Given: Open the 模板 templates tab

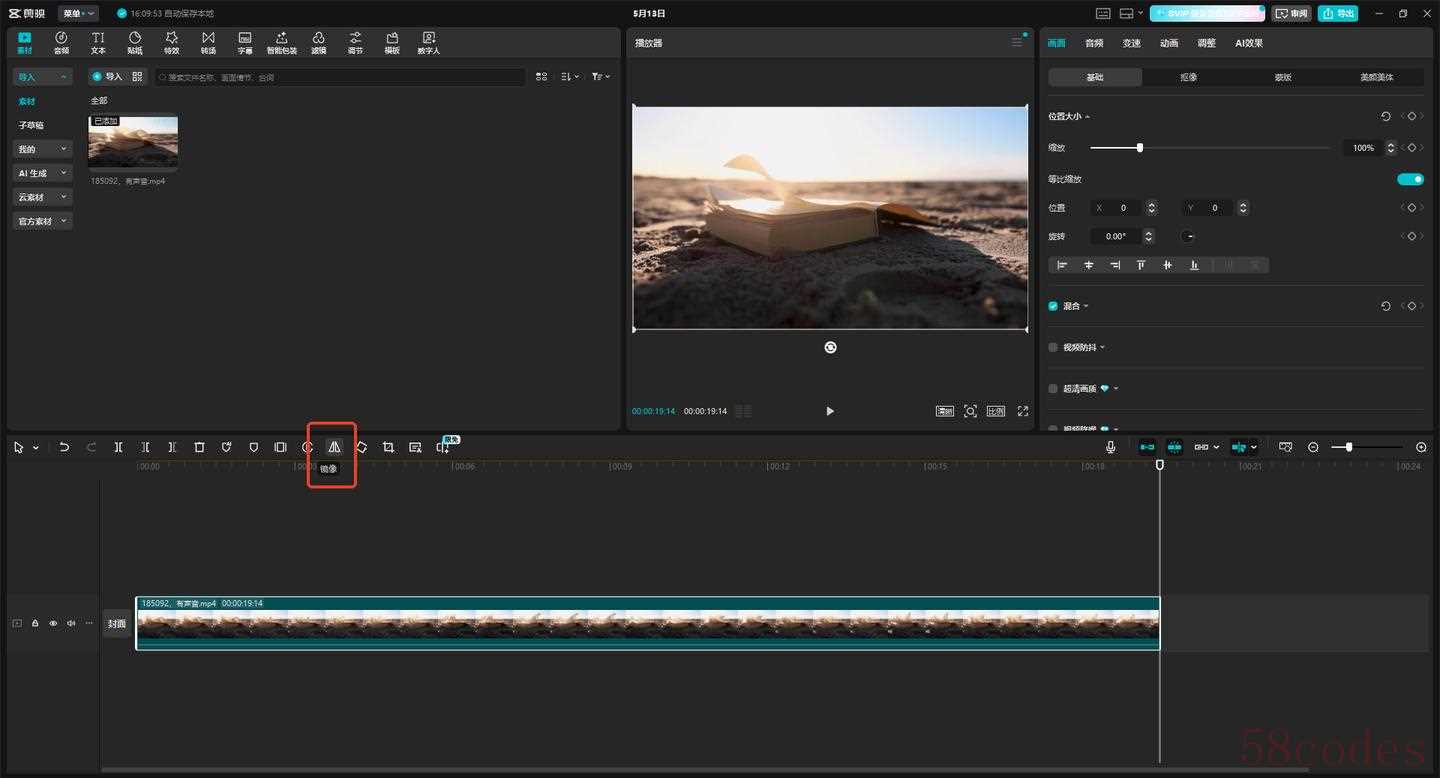Looking at the screenshot, I should click(392, 42).
